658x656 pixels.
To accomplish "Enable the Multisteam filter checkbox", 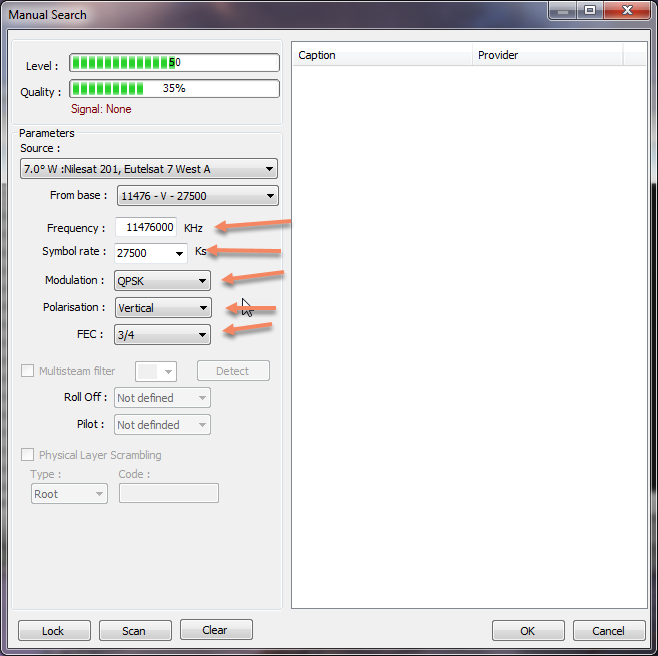I will (28, 371).
